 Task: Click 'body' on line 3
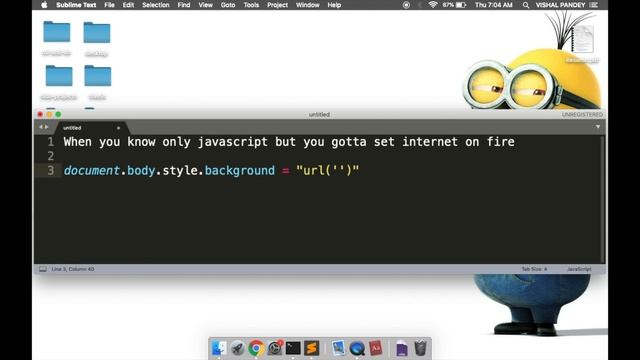coord(141,171)
